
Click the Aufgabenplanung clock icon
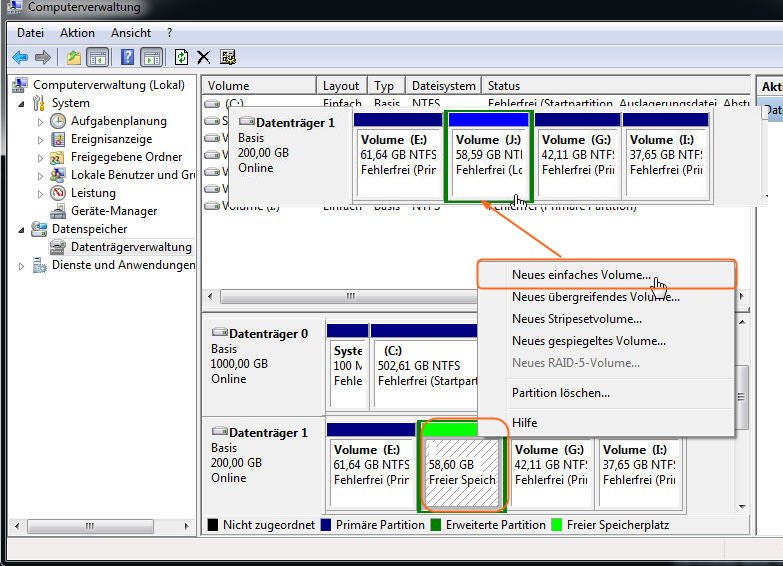58,121
